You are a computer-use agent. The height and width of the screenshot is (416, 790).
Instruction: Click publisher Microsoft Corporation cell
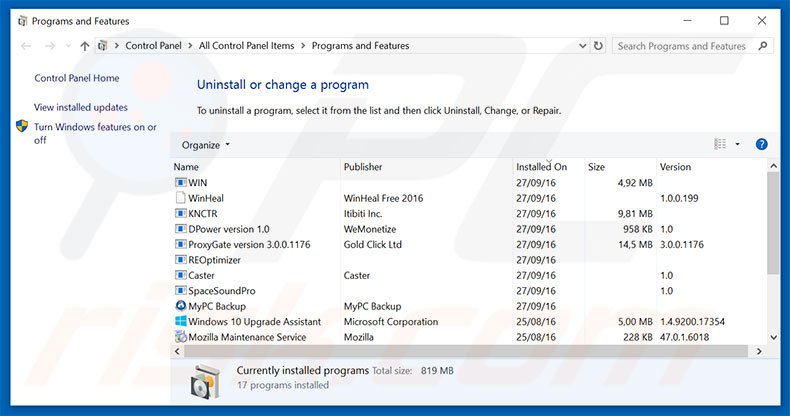click(390, 321)
